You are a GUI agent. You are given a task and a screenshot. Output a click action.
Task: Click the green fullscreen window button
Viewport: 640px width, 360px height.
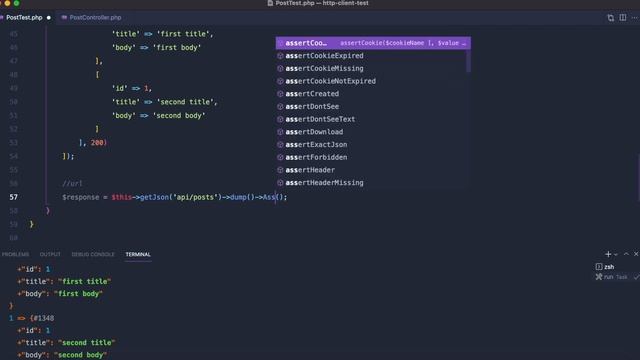16,3
